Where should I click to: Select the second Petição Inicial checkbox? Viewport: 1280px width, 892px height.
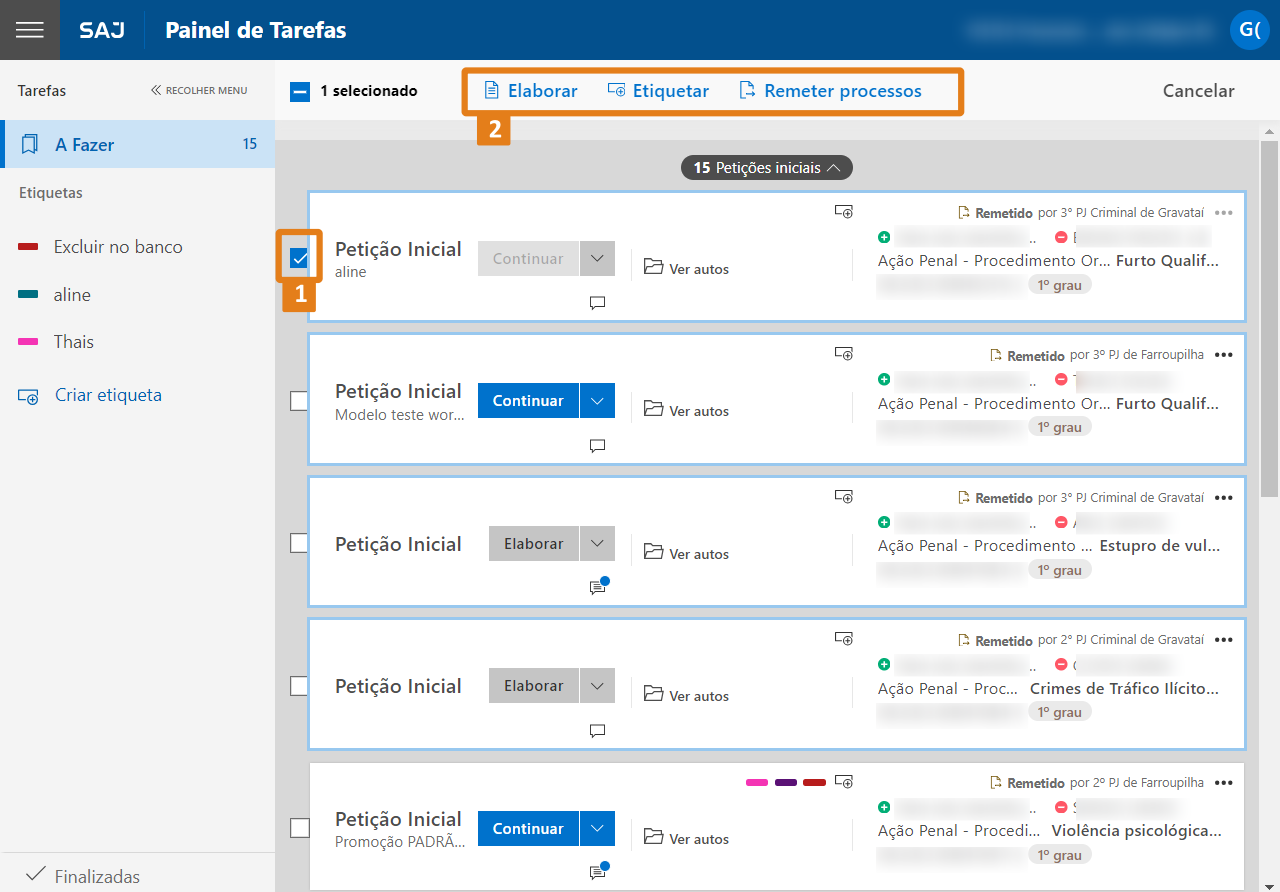coord(299,401)
